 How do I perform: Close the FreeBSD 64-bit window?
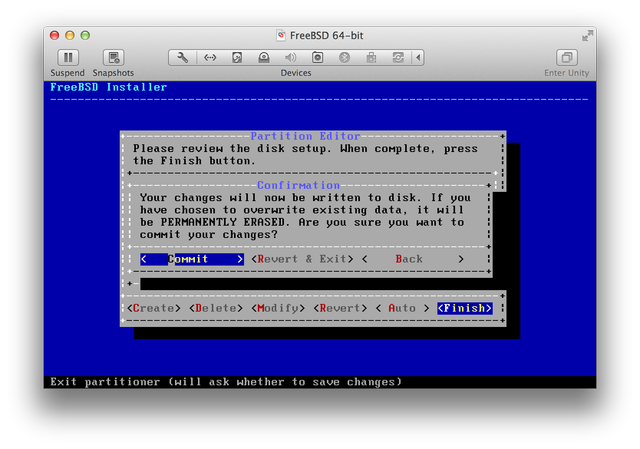click(55, 36)
